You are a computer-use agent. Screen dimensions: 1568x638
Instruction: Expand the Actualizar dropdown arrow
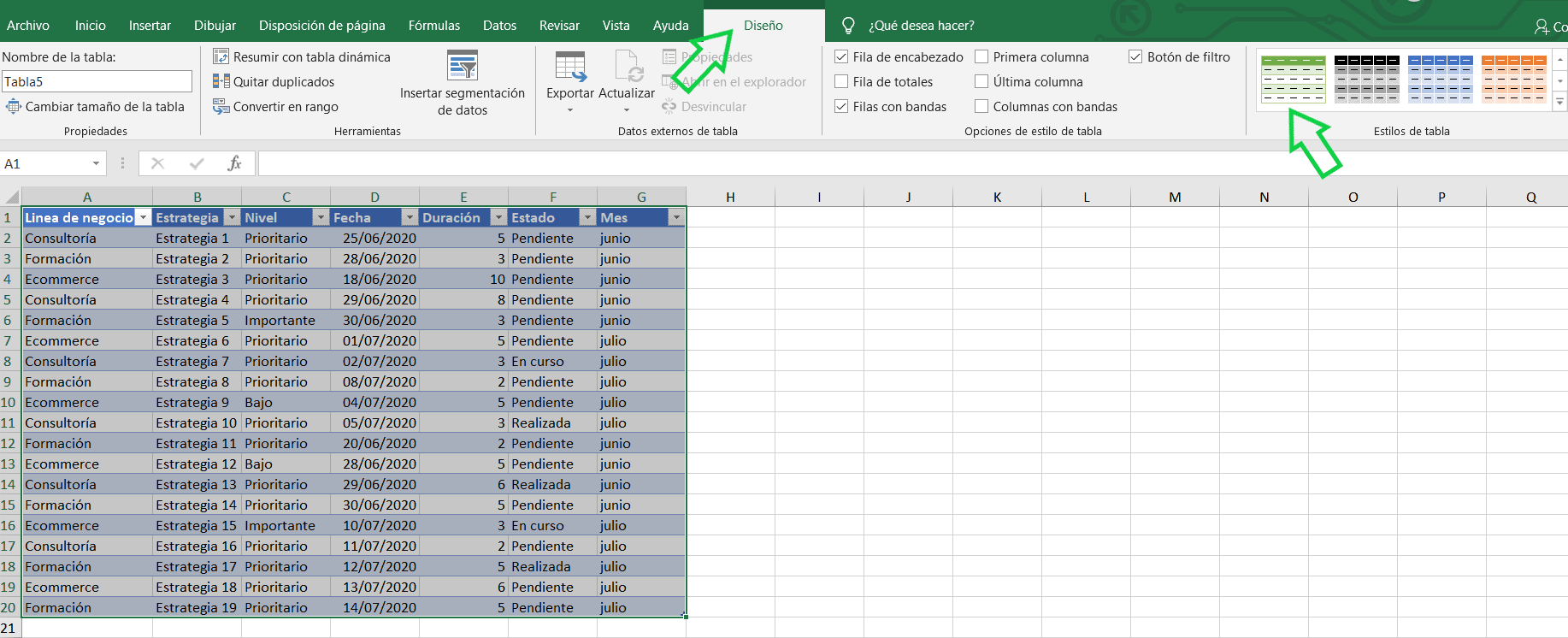click(627, 109)
